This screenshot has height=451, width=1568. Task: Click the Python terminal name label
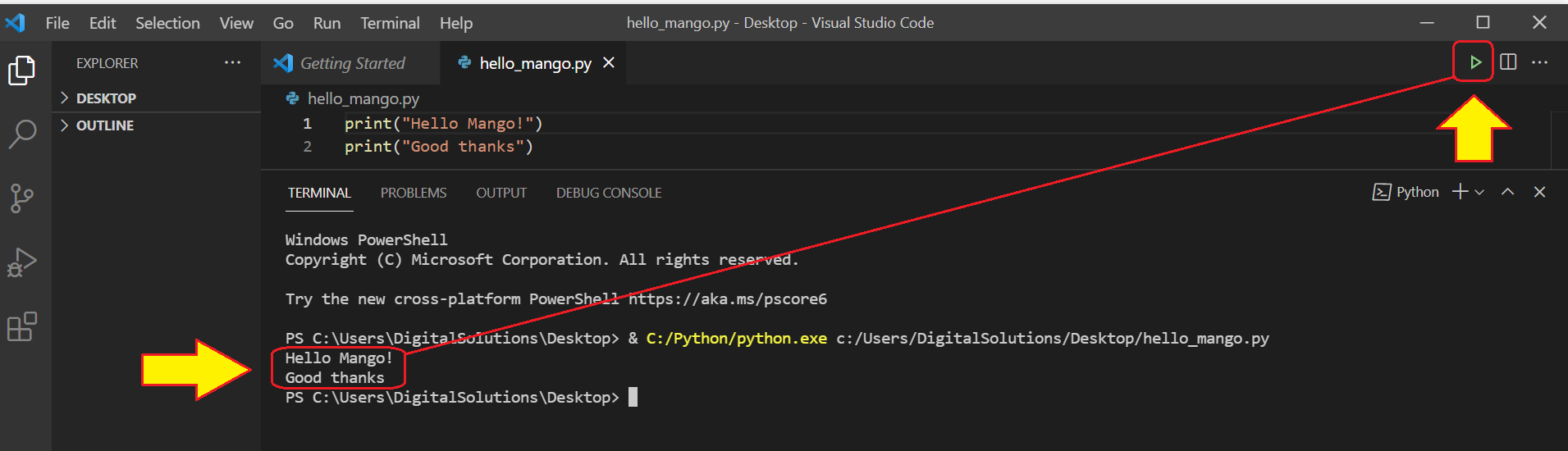(1417, 192)
